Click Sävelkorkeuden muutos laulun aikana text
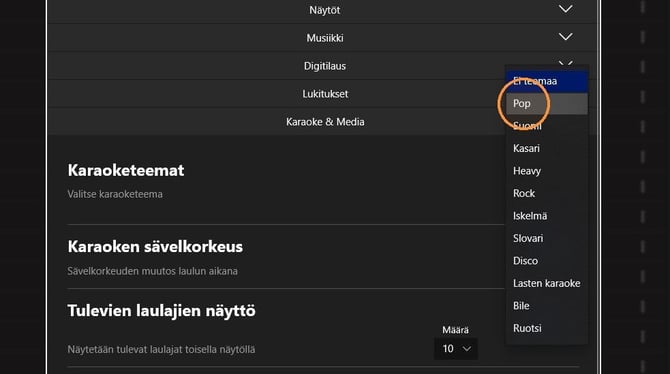Viewport: 670px width, 374px height. [x=153, y=271]
